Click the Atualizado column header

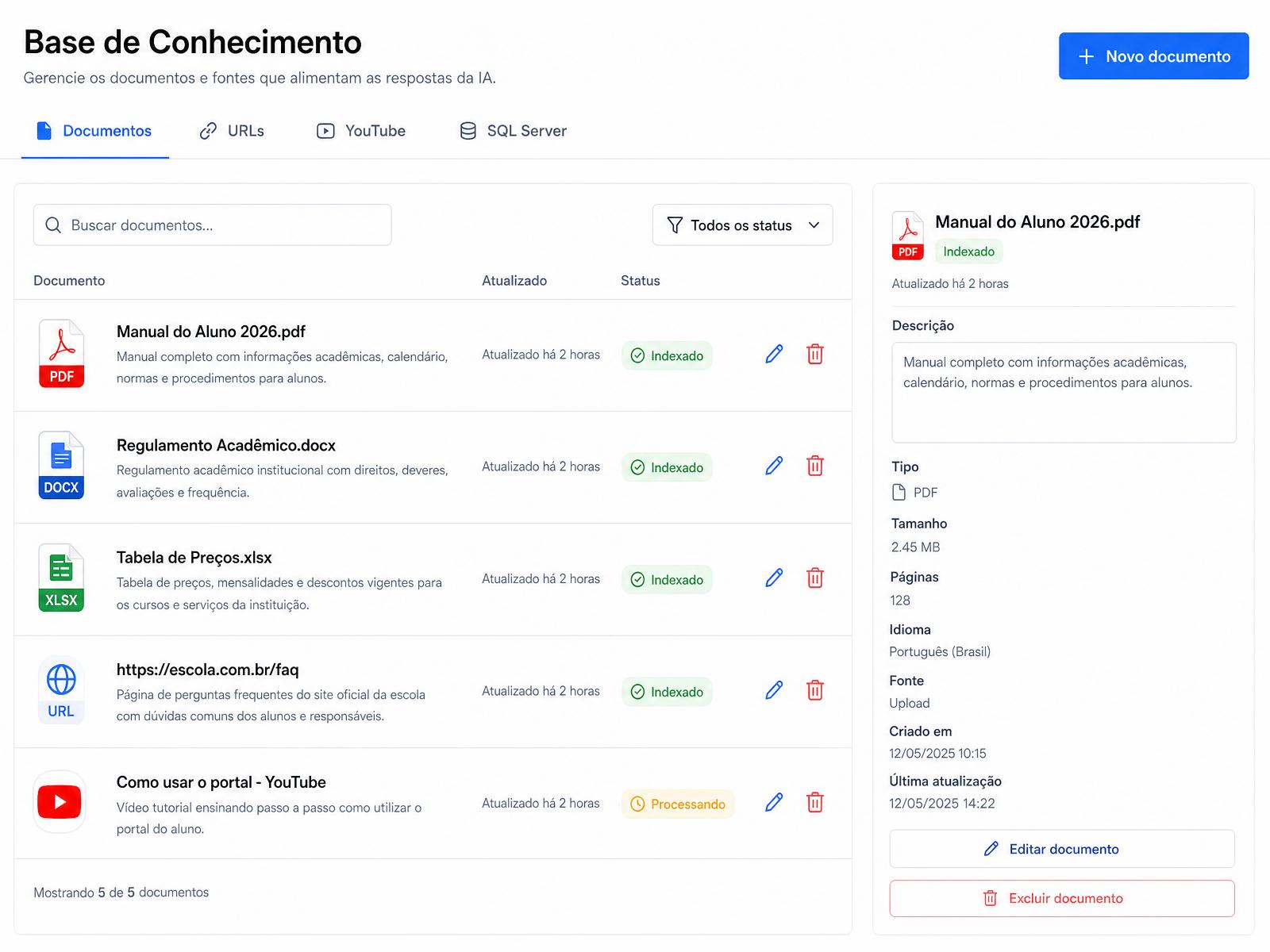[514, 281]
